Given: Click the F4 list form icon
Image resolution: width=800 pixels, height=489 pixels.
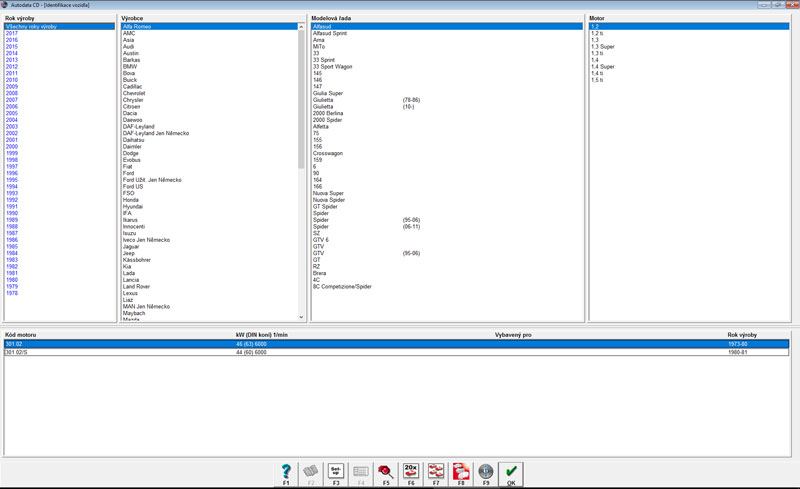Looking at the screenshot, I should pyautogui.click(x=361, y=474).
